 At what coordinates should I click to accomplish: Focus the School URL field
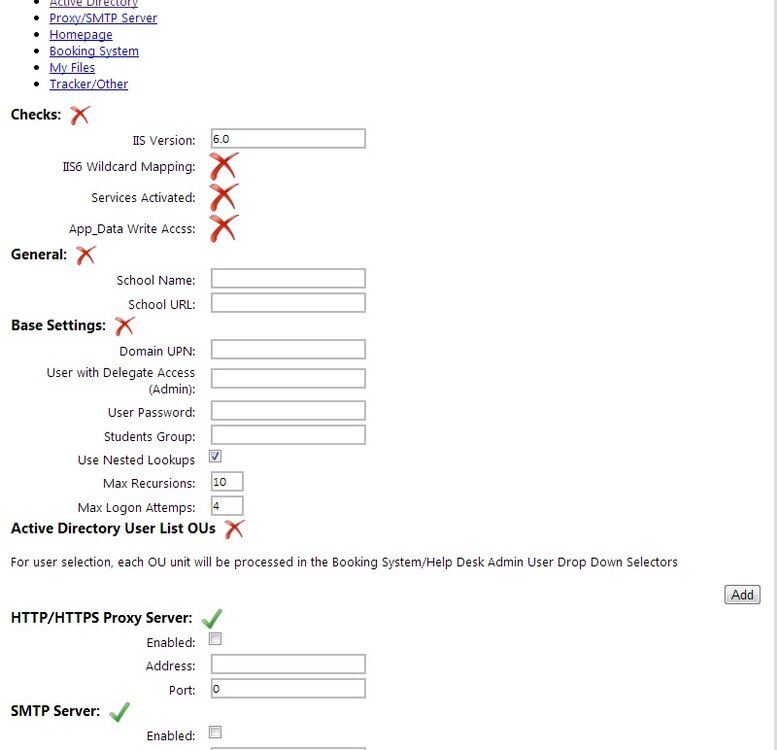pos(288,303)
